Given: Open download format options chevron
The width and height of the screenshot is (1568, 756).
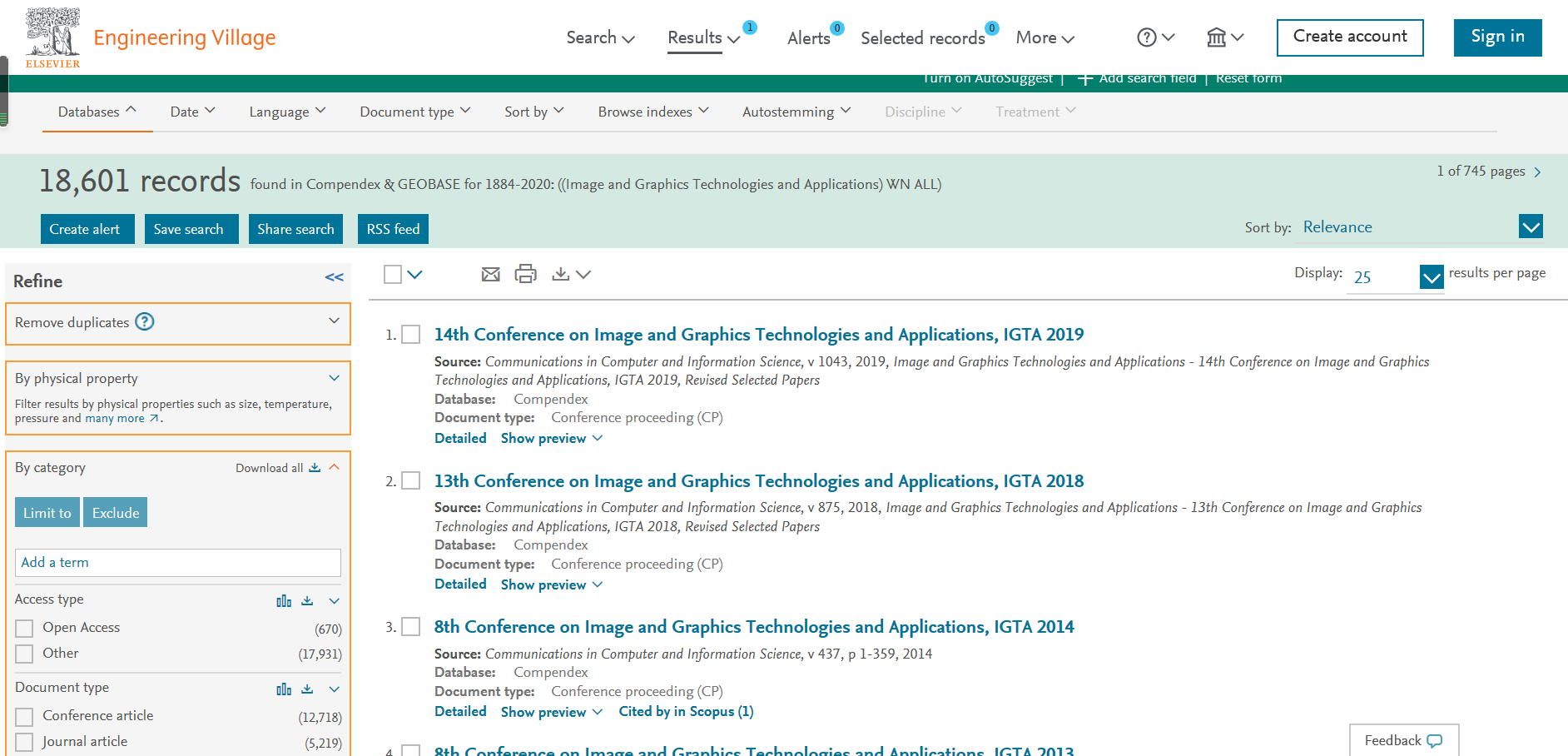Looking at the screenshot, I should (x=583, y=274).
